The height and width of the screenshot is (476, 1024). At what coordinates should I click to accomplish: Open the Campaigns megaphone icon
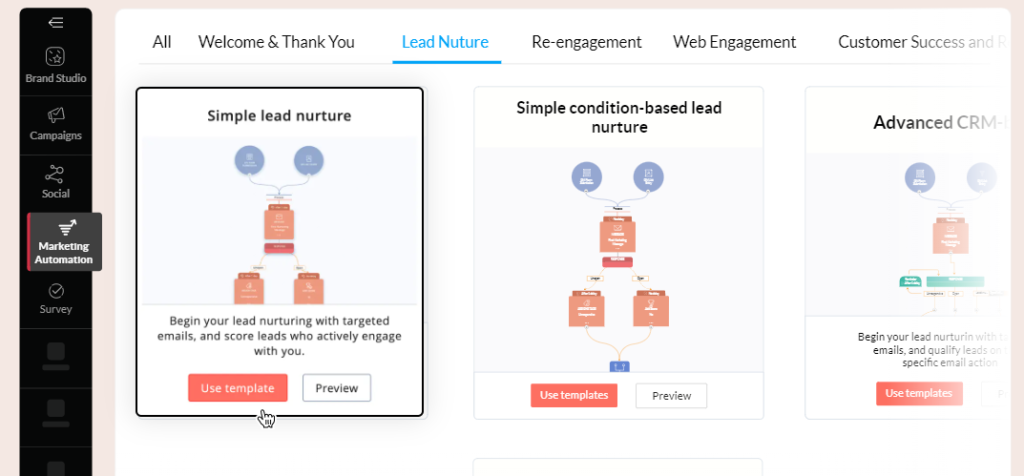[x=56, y=116]
